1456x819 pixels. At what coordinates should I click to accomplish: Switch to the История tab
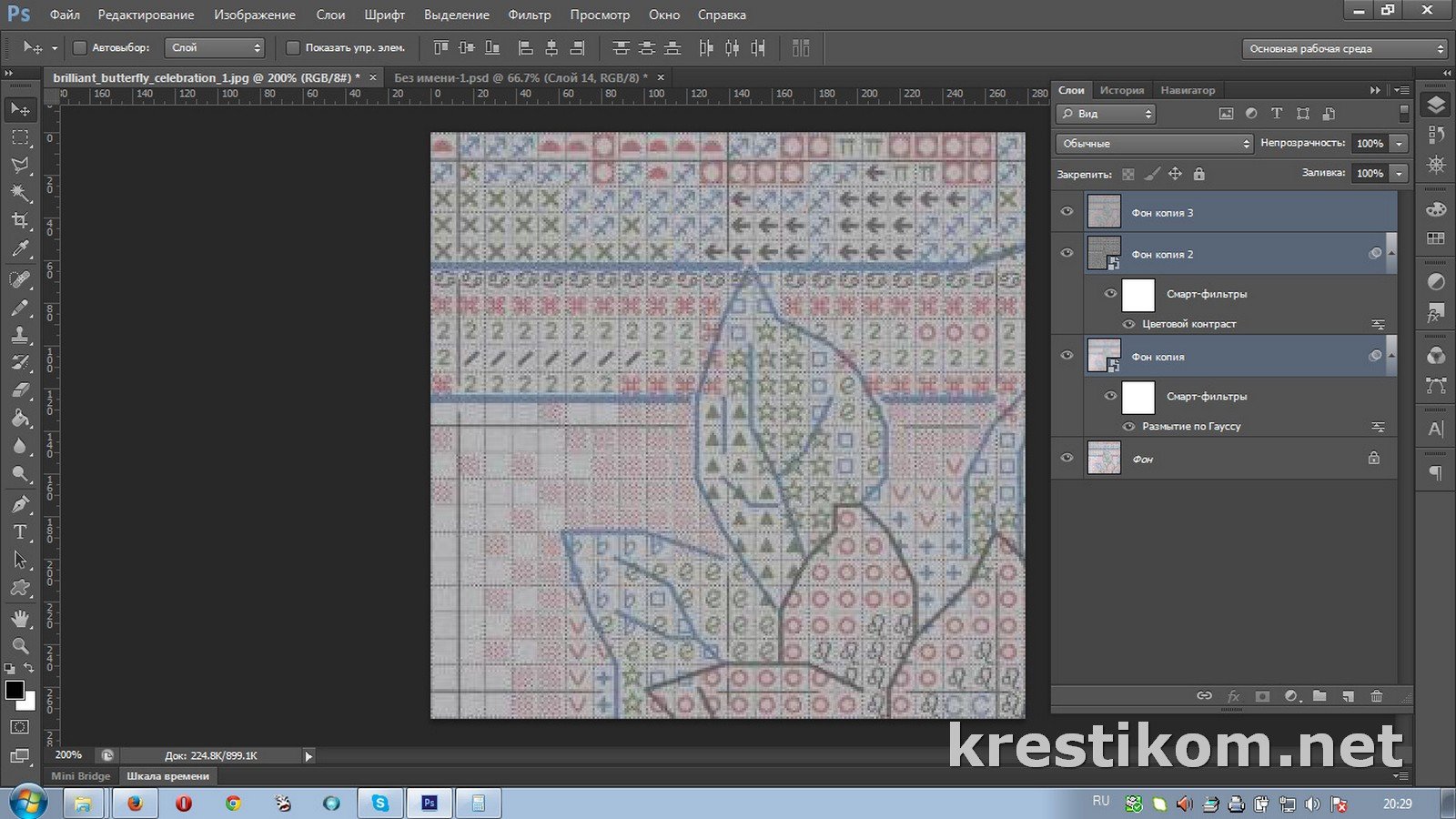coord(1121,90)
